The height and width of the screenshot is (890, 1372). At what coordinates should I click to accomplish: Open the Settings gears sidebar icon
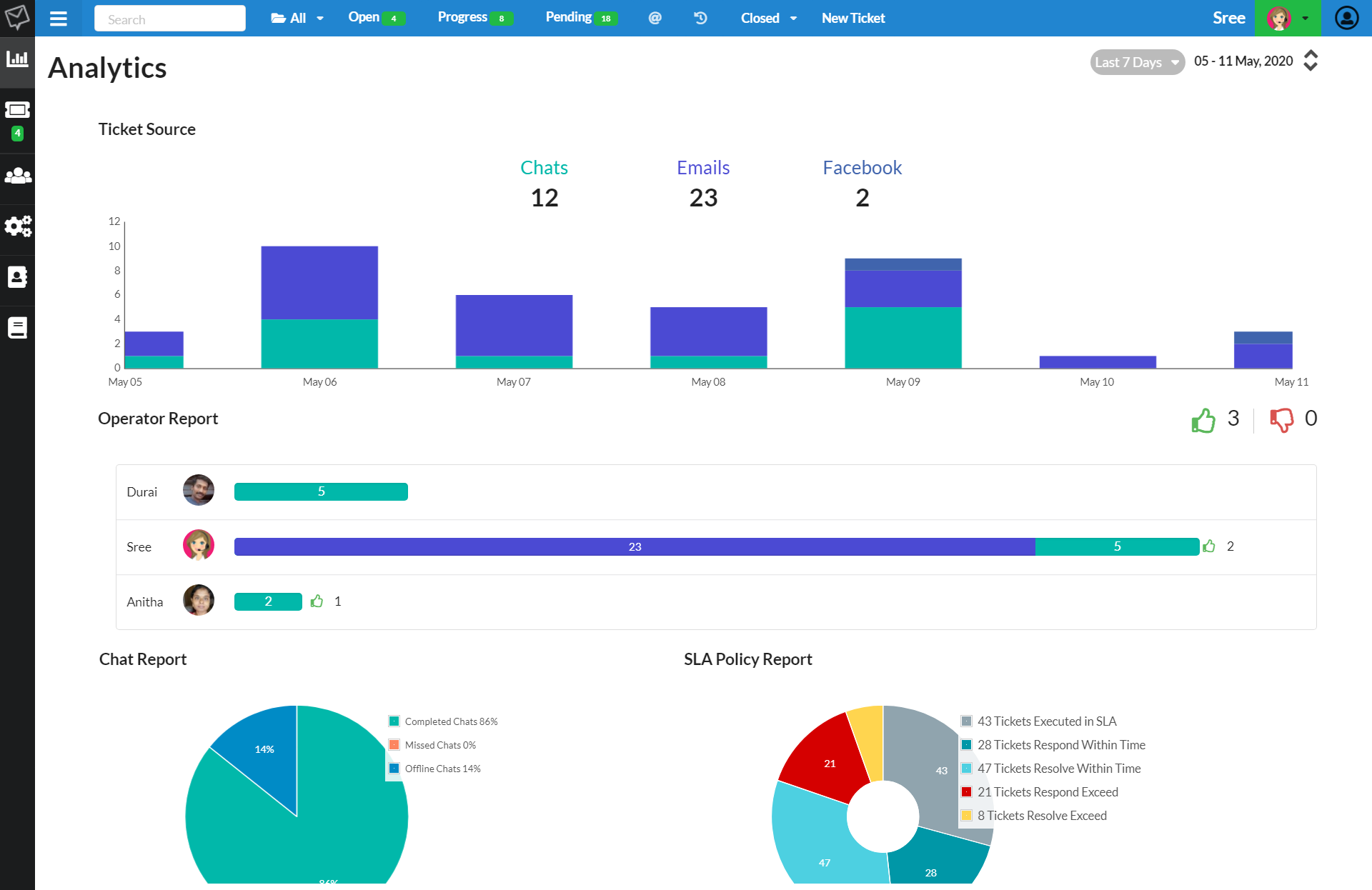[x=17, y=226]
